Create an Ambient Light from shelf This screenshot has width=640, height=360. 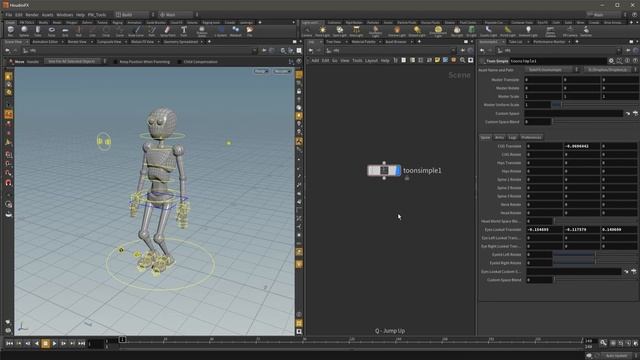coord(528,31)
